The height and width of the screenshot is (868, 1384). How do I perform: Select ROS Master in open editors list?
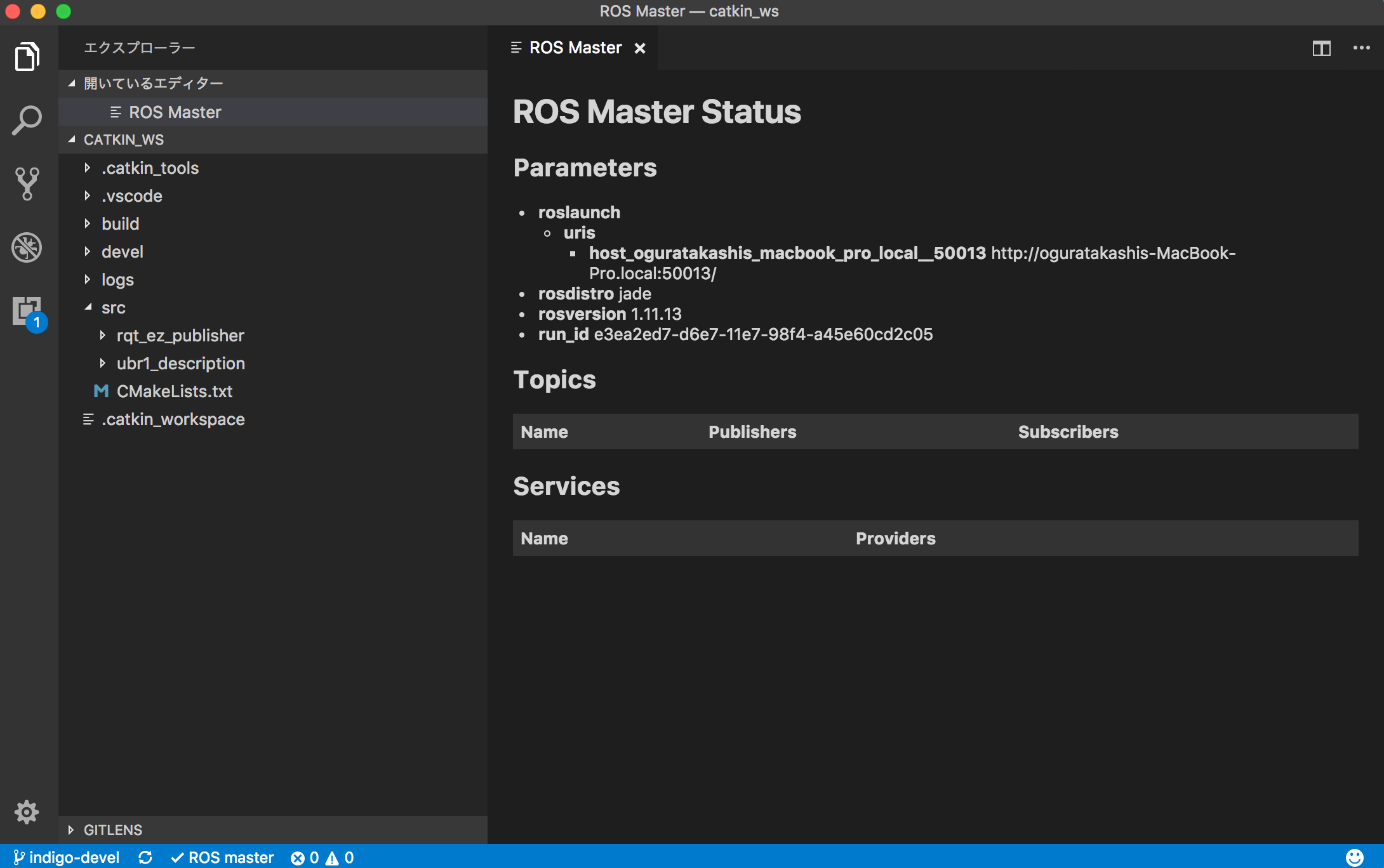tap(273, 112)
